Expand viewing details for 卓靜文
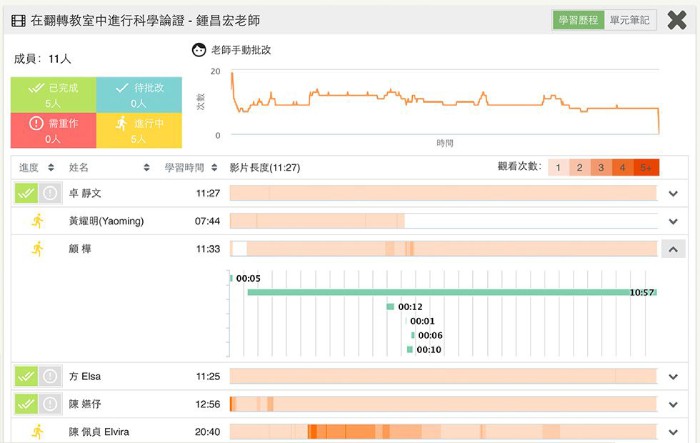Screen dimensions: 700x443 (673, 193)
